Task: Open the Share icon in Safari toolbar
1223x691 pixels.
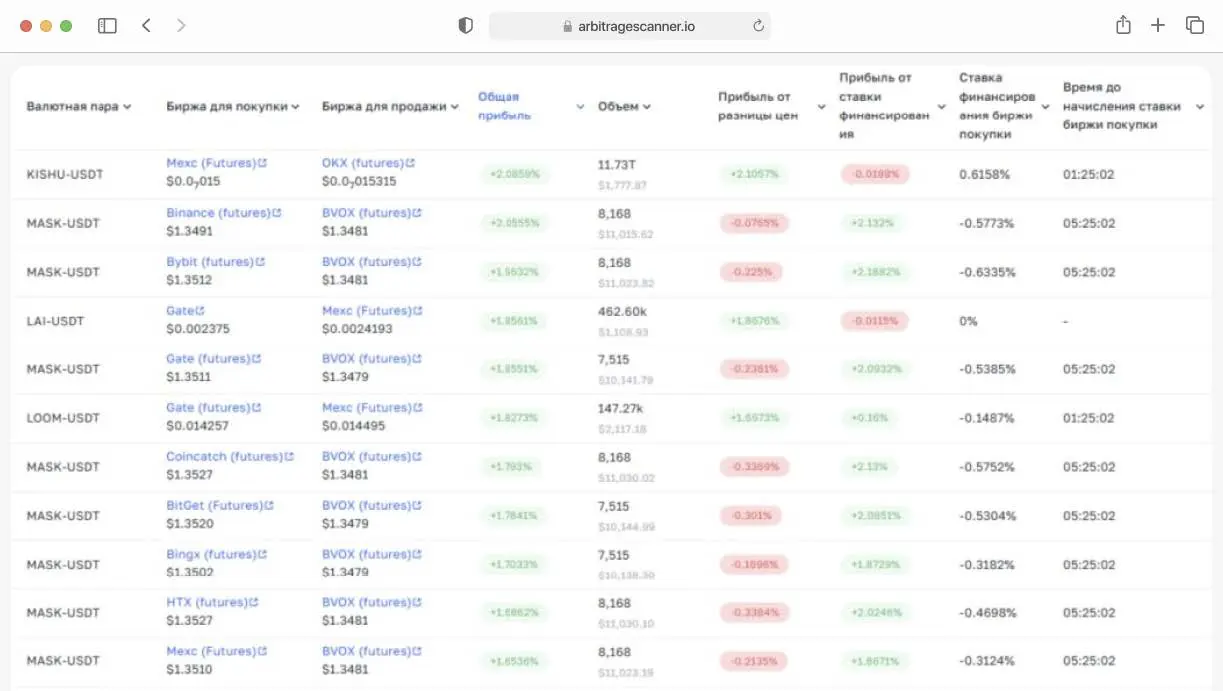Action: point(1123,25)
